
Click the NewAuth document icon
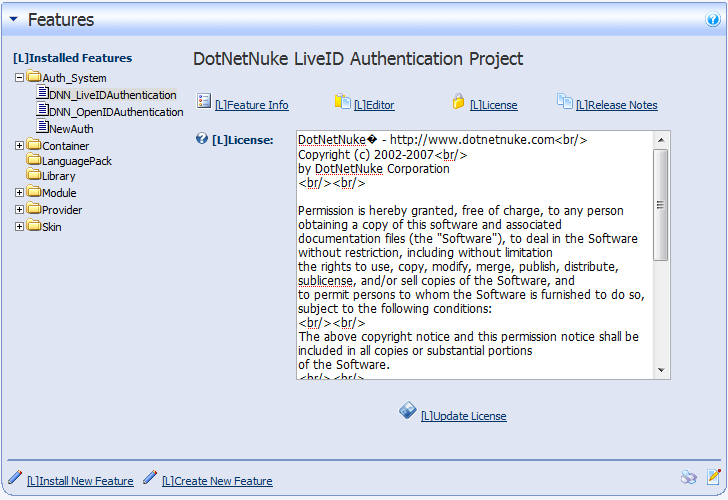pyautogui.click(x=43, y=126)
